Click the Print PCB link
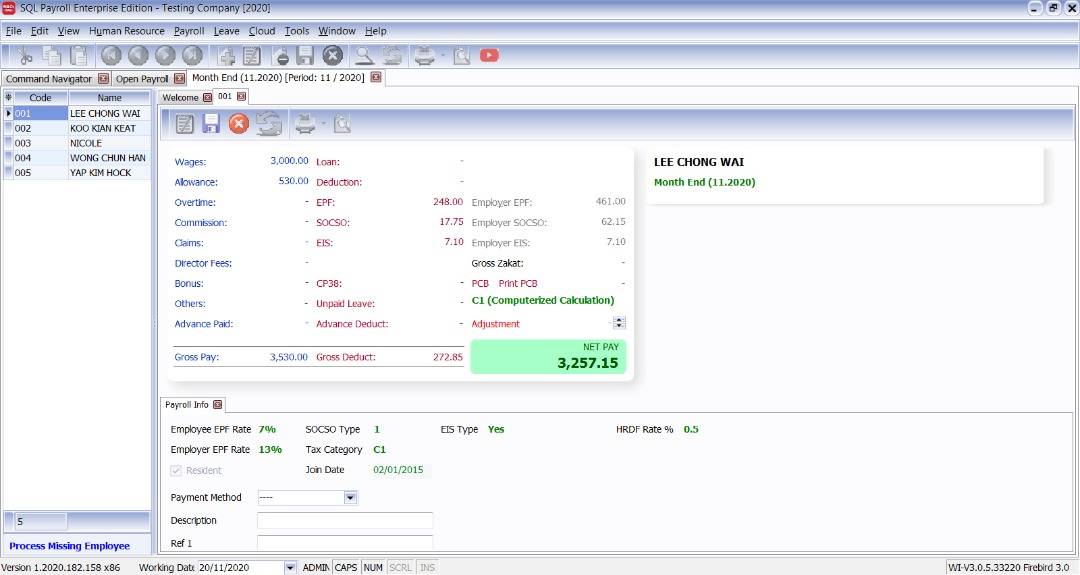This screenshot has height=575, width=1080. point(518,283)
